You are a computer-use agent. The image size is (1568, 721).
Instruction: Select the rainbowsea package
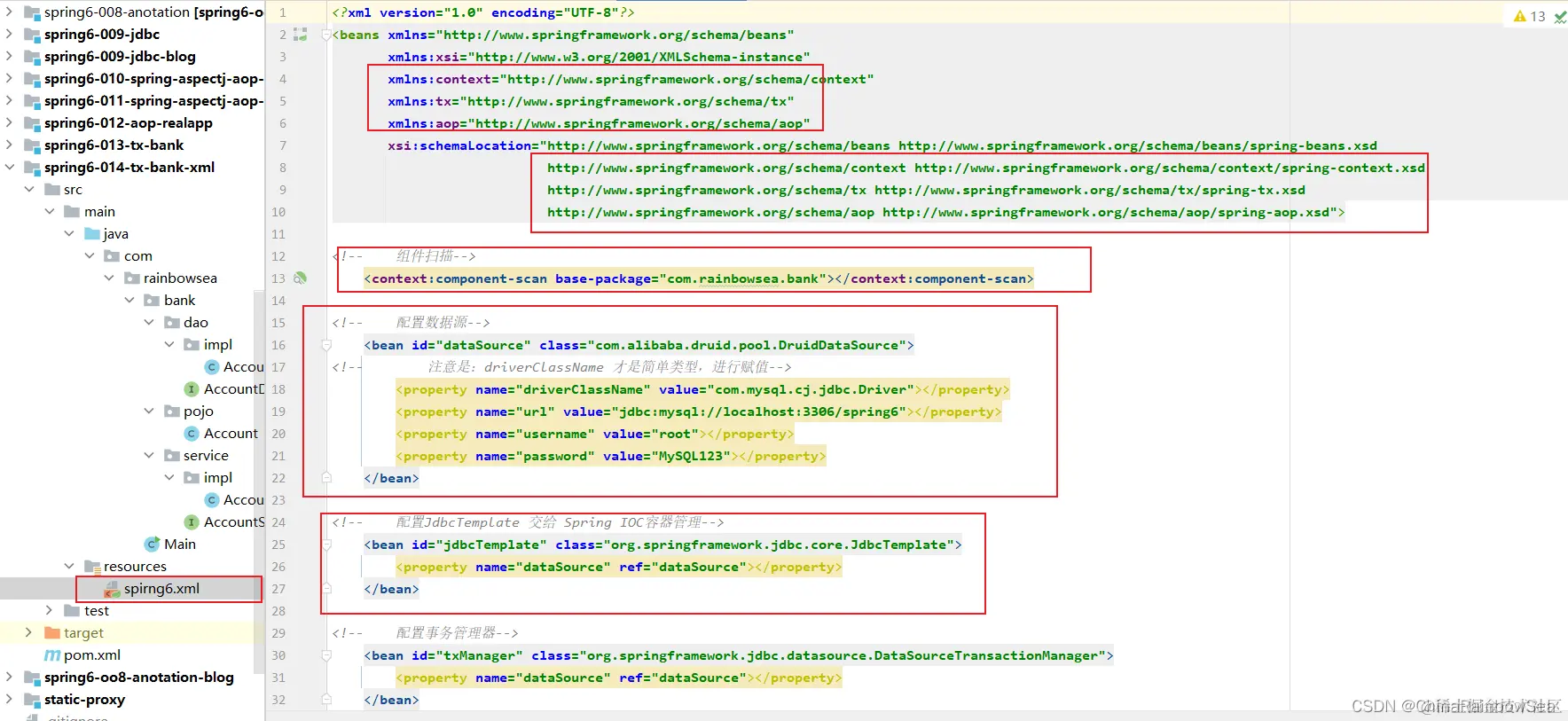[x=180, y=278]
